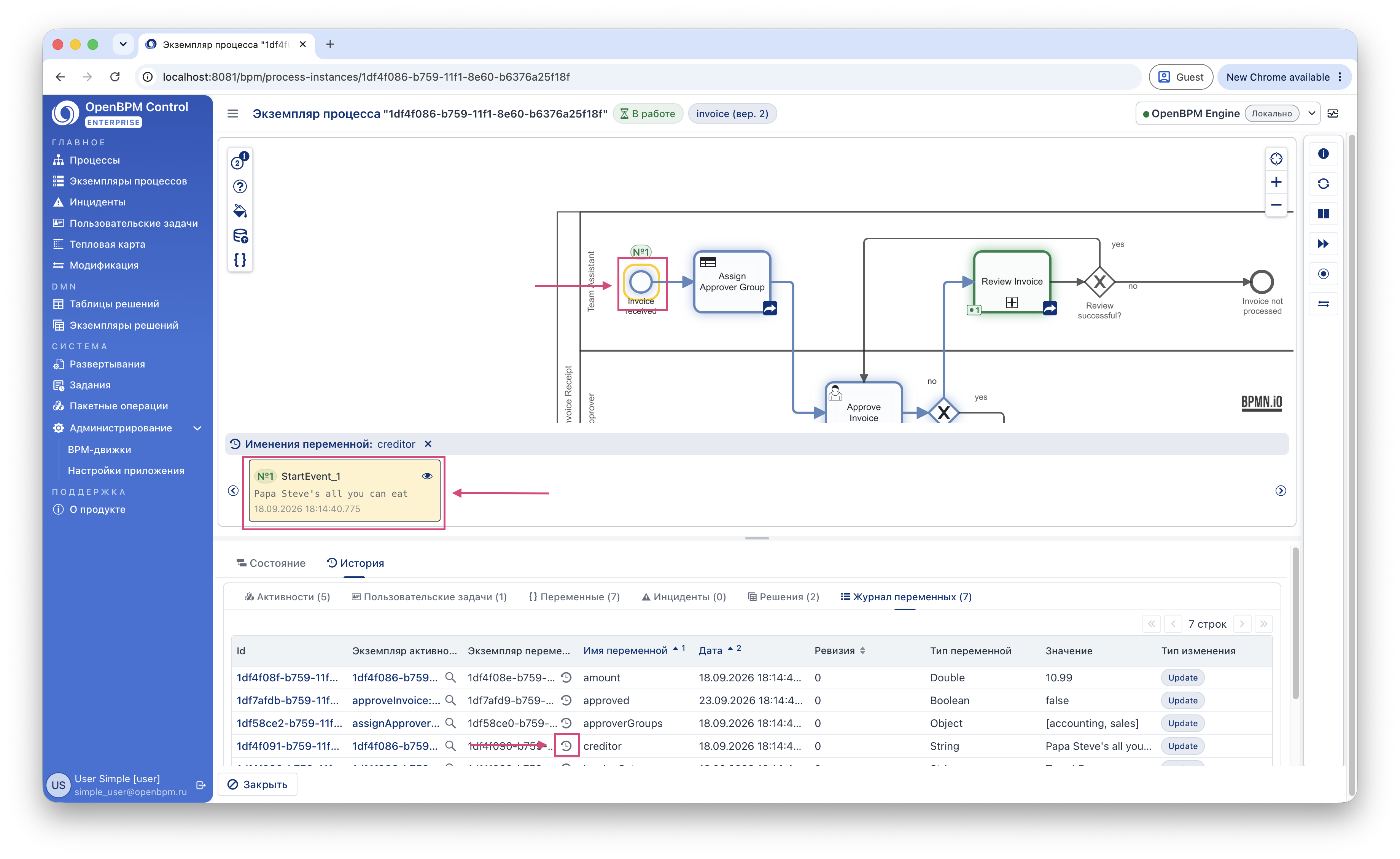Toggle the layout settings icon near engine selector
The height and width of the screenshot is (859, 1400).
1333,114
